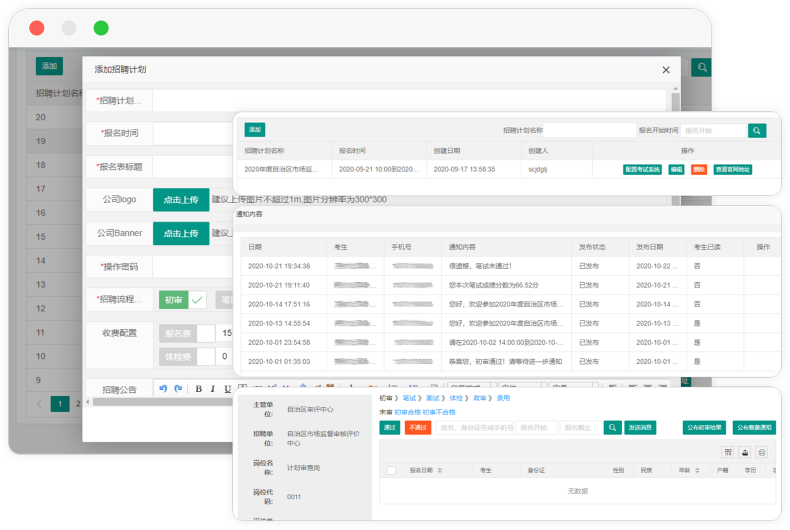Click the search icon in recruitment plan panel
Screen dimensions: 790x530
[756, 130]
